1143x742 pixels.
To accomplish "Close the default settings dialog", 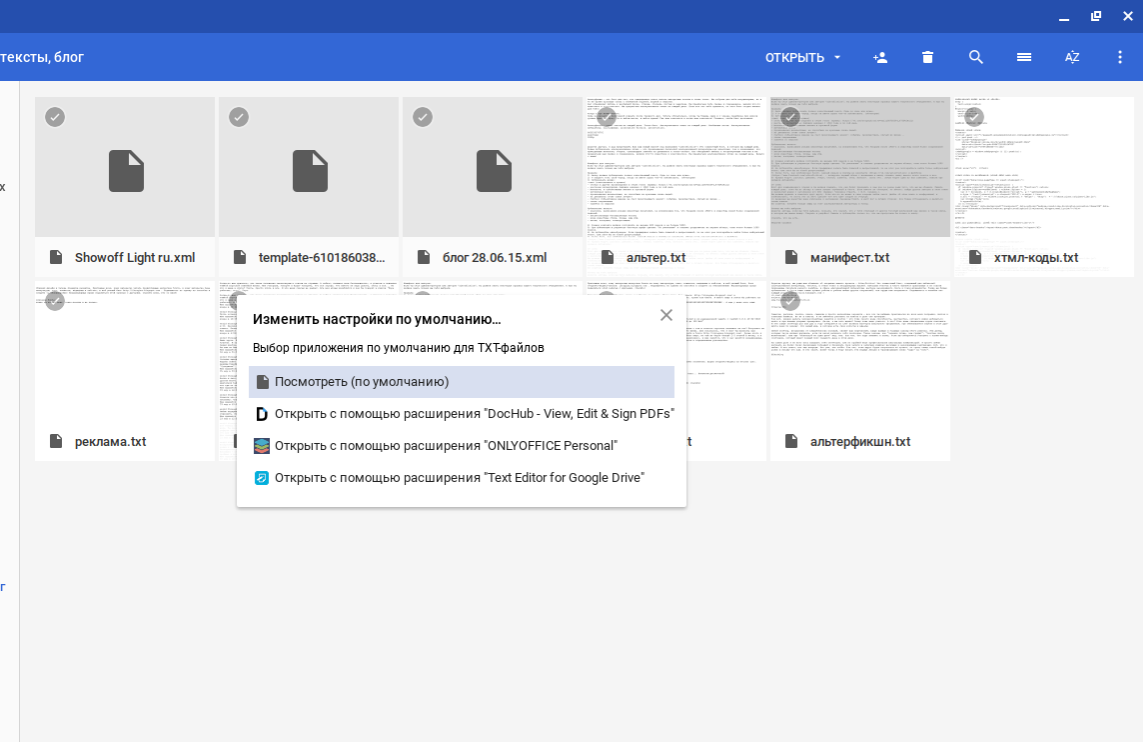I will (666, 315).
